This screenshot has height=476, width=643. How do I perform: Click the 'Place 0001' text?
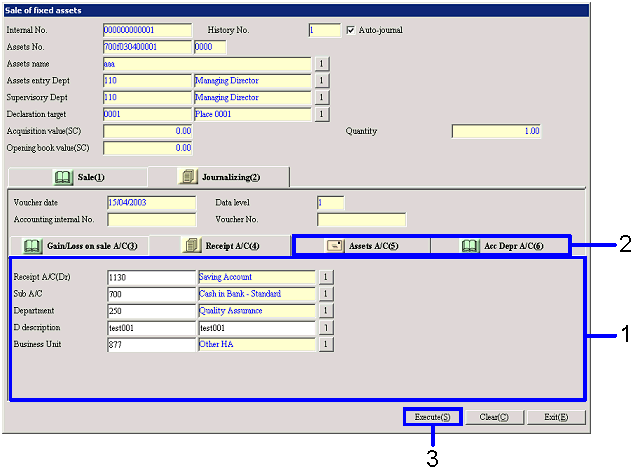click(x=213, y=114)
